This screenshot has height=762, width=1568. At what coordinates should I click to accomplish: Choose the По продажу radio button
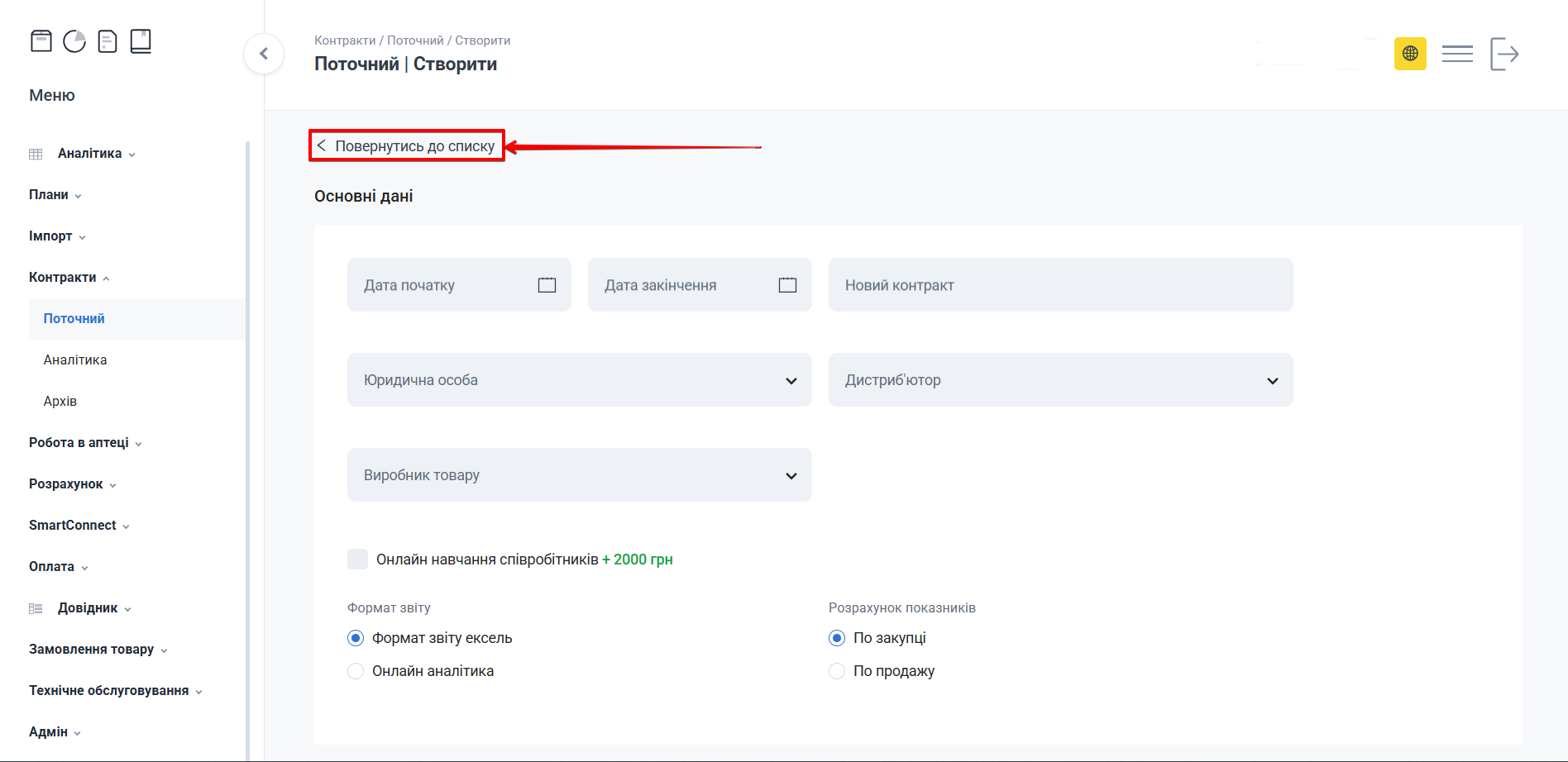click(837, 671)
